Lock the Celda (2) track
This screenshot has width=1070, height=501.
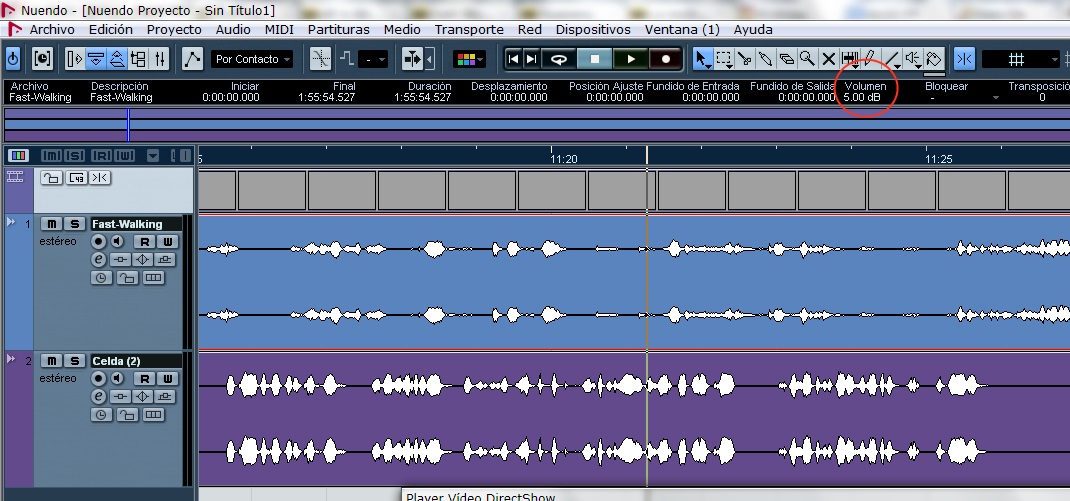(128, 414)
